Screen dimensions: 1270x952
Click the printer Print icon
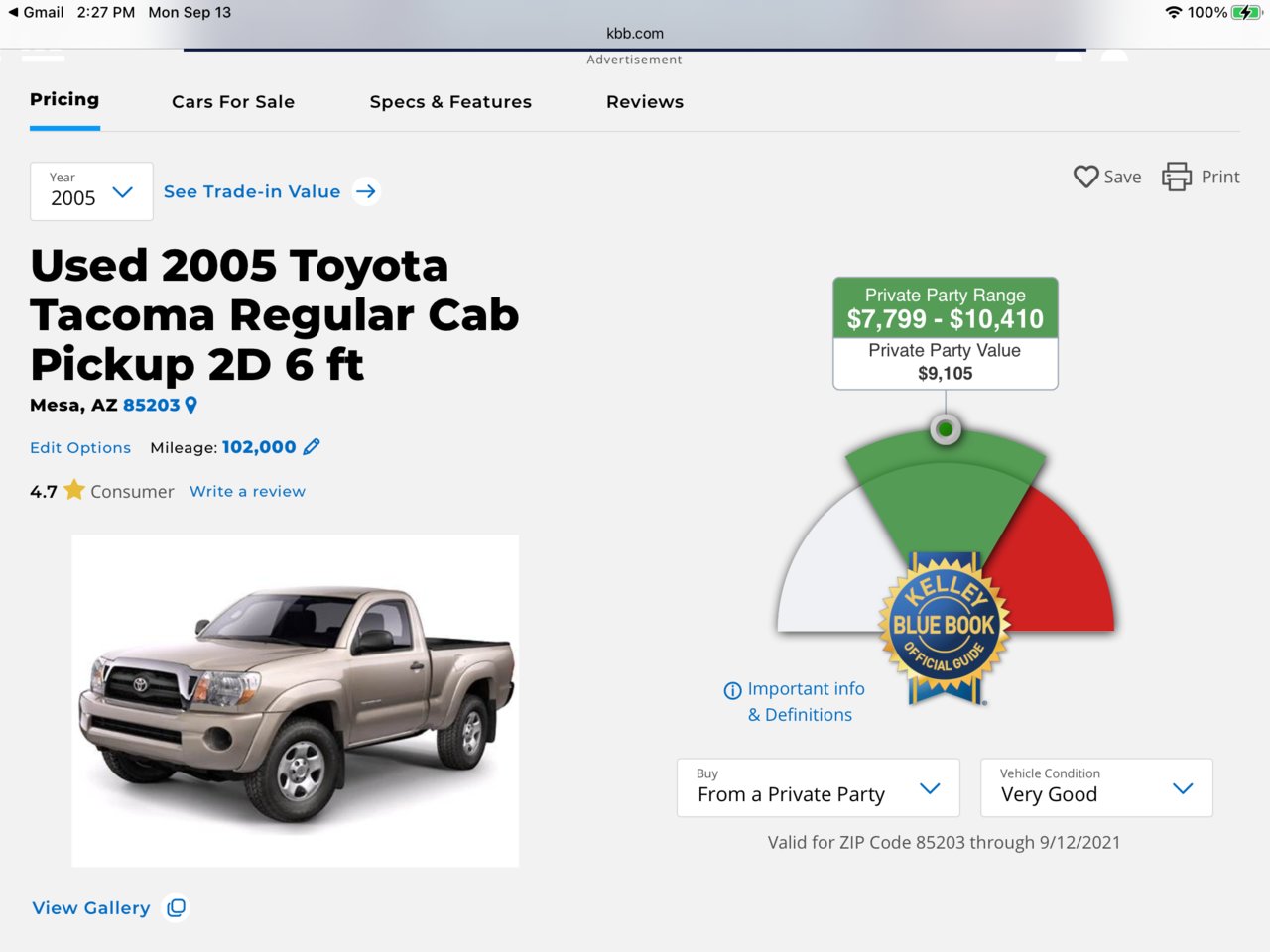(1177, 177)
